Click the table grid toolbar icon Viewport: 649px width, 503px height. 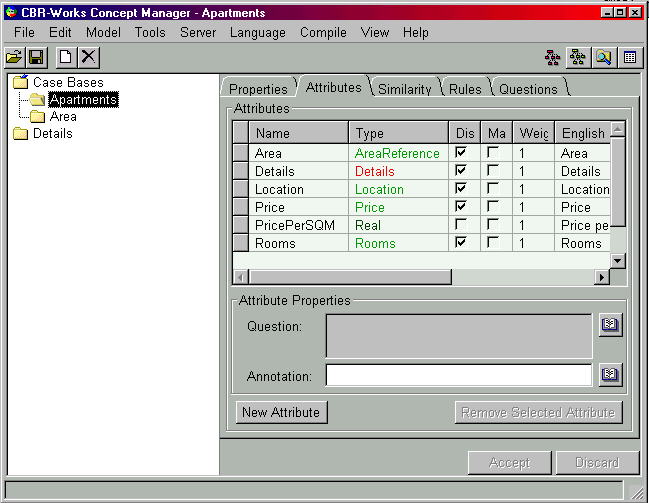(630, 58)
